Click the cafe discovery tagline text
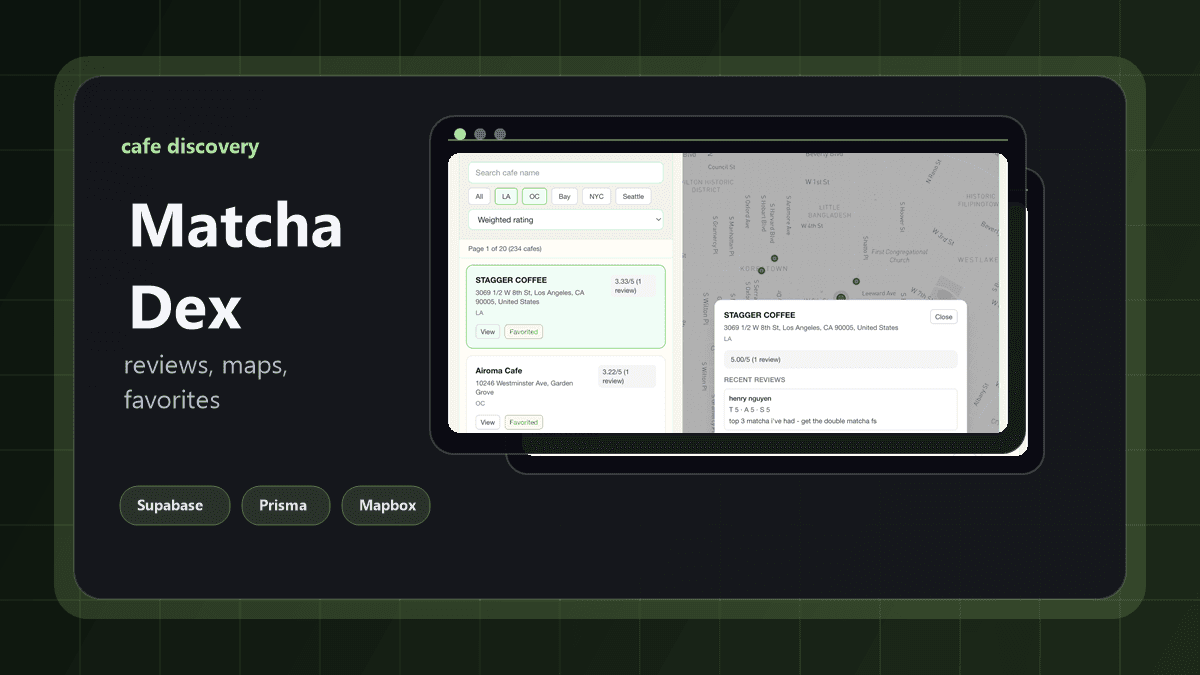 tap(190, 147)
